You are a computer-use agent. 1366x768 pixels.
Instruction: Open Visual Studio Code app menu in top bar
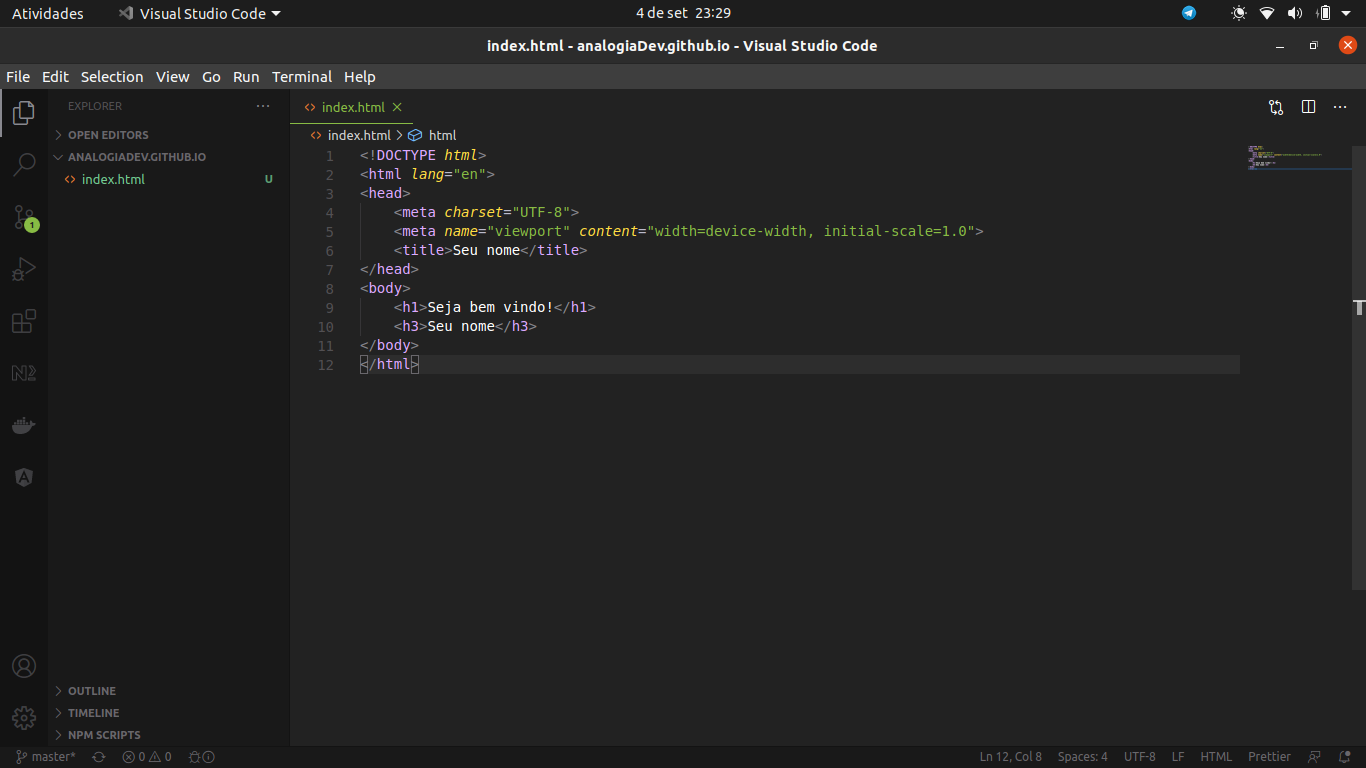point(199,13)
